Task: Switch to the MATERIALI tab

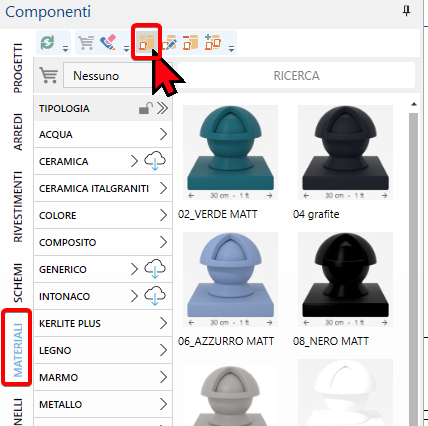Action: 17,348
